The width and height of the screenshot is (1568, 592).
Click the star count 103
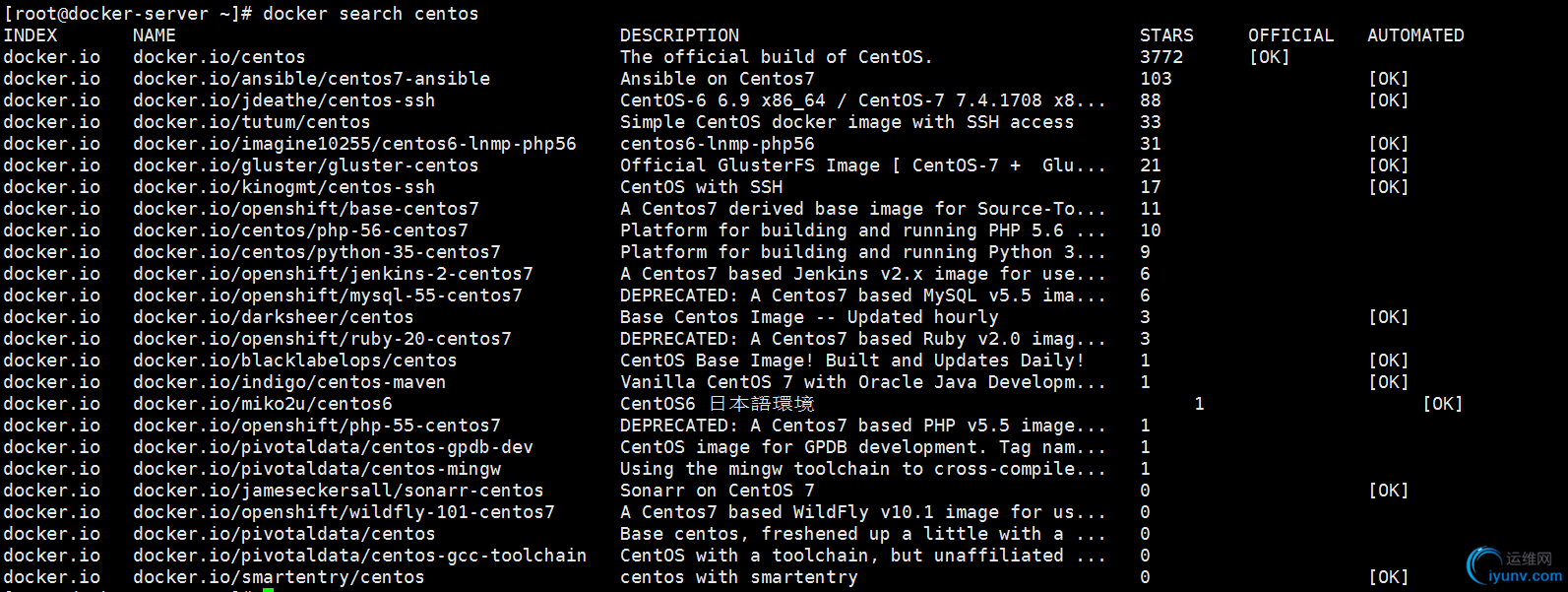coord(1156,79)
